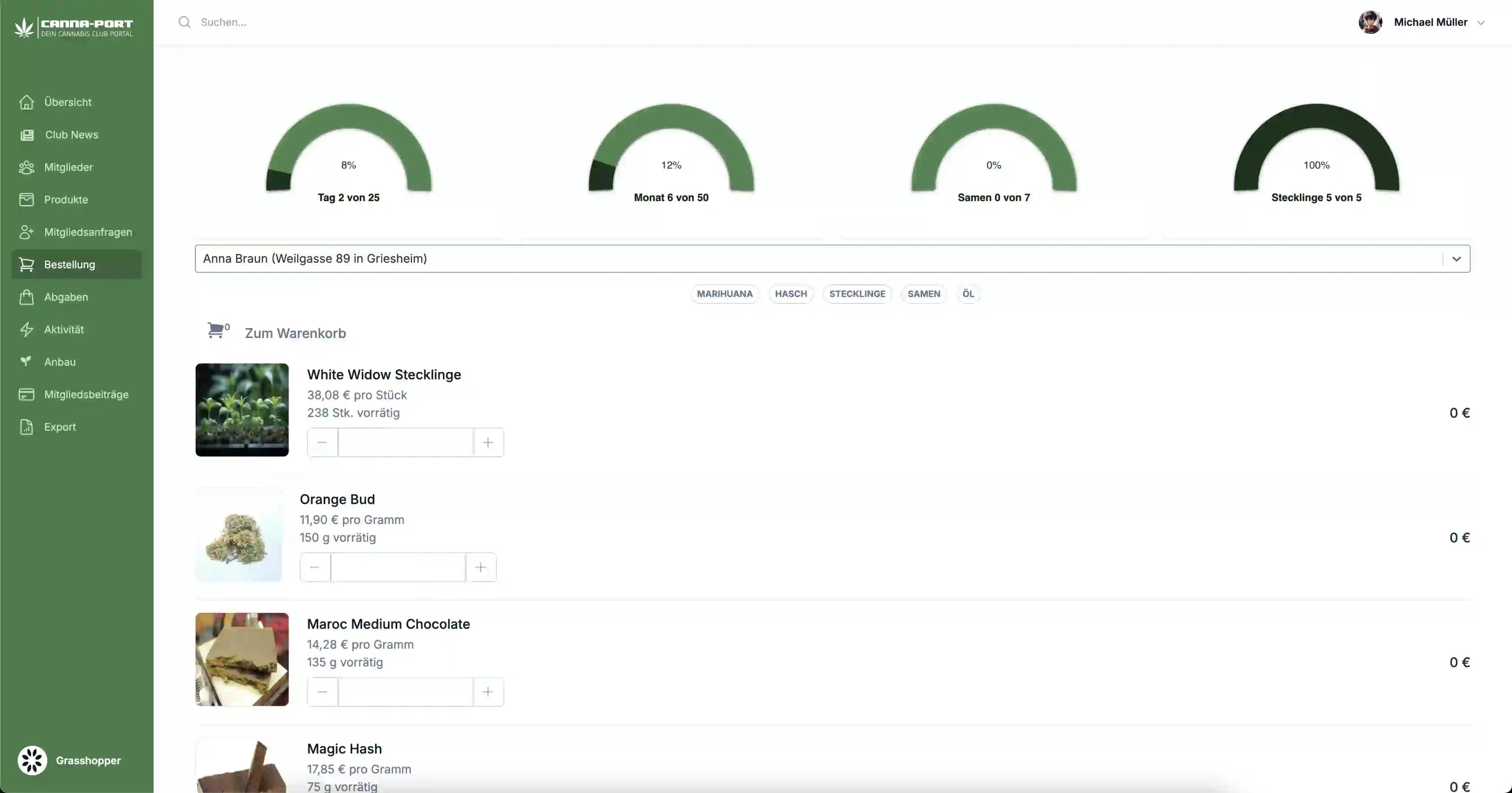Open the Club News newspaper icon
The image size is (1512, 793).
point(27,135)
